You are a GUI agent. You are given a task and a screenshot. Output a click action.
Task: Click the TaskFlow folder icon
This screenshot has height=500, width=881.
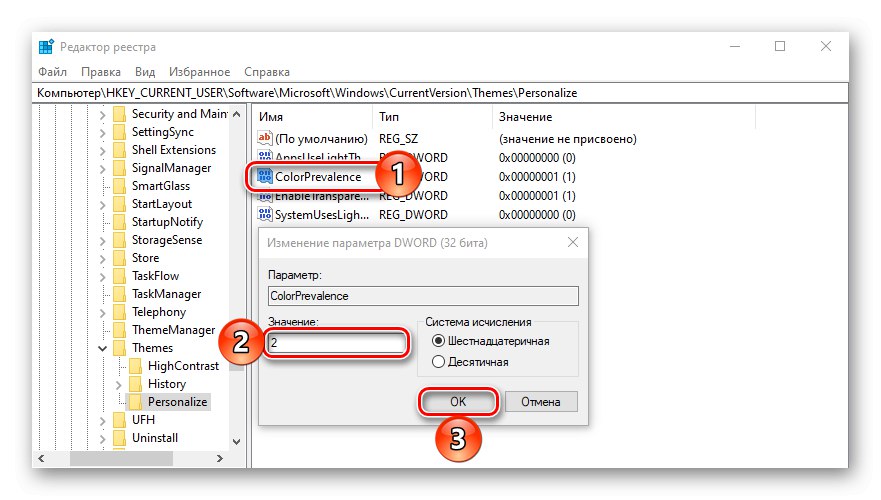click(119, 276)
